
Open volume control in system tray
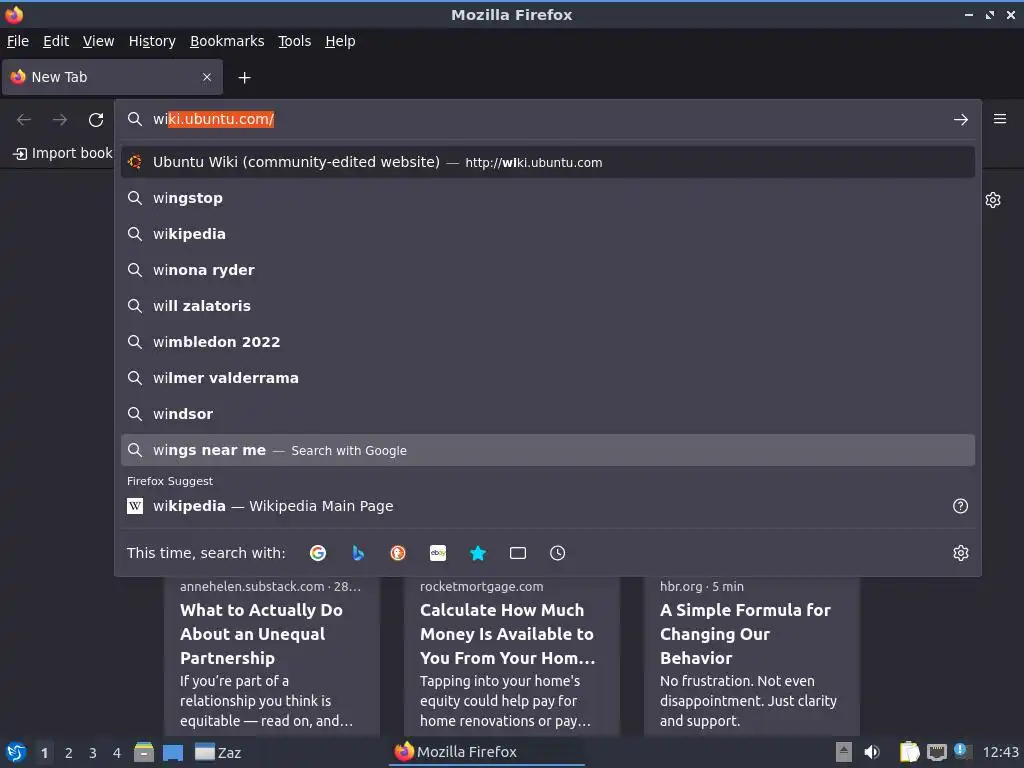point(872,752)
